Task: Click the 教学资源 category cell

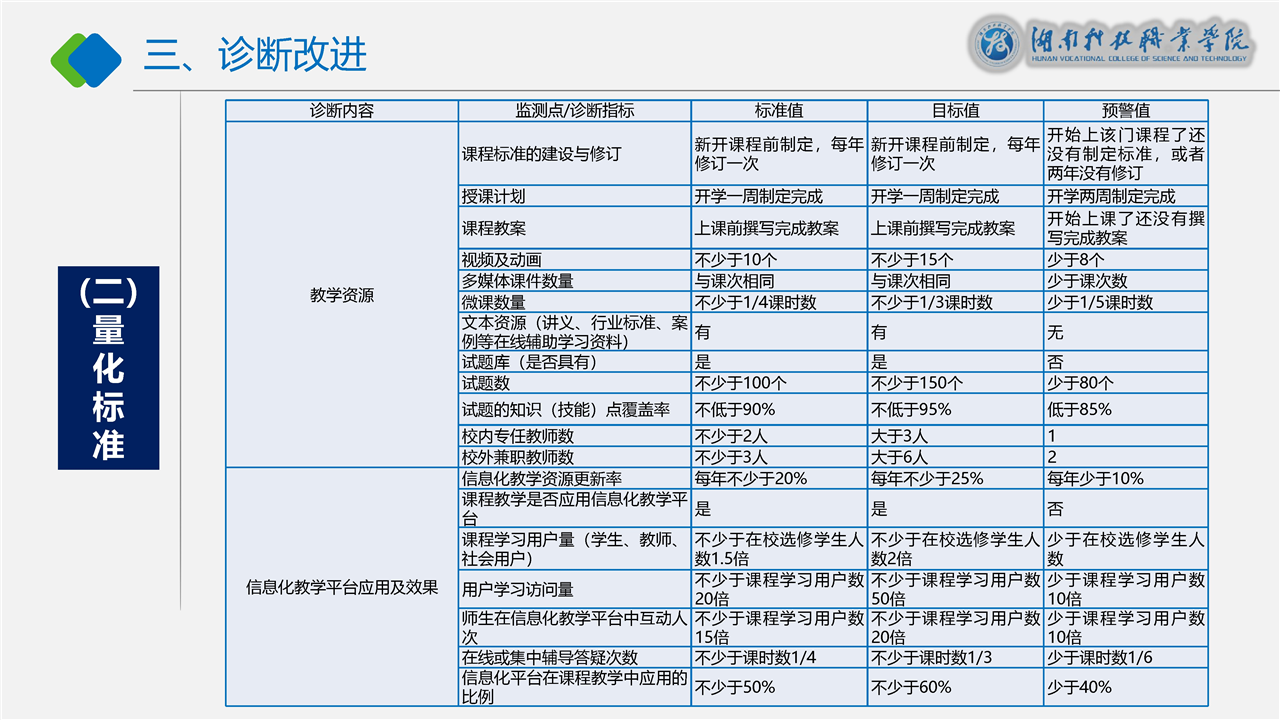Action: pos(342,295)
